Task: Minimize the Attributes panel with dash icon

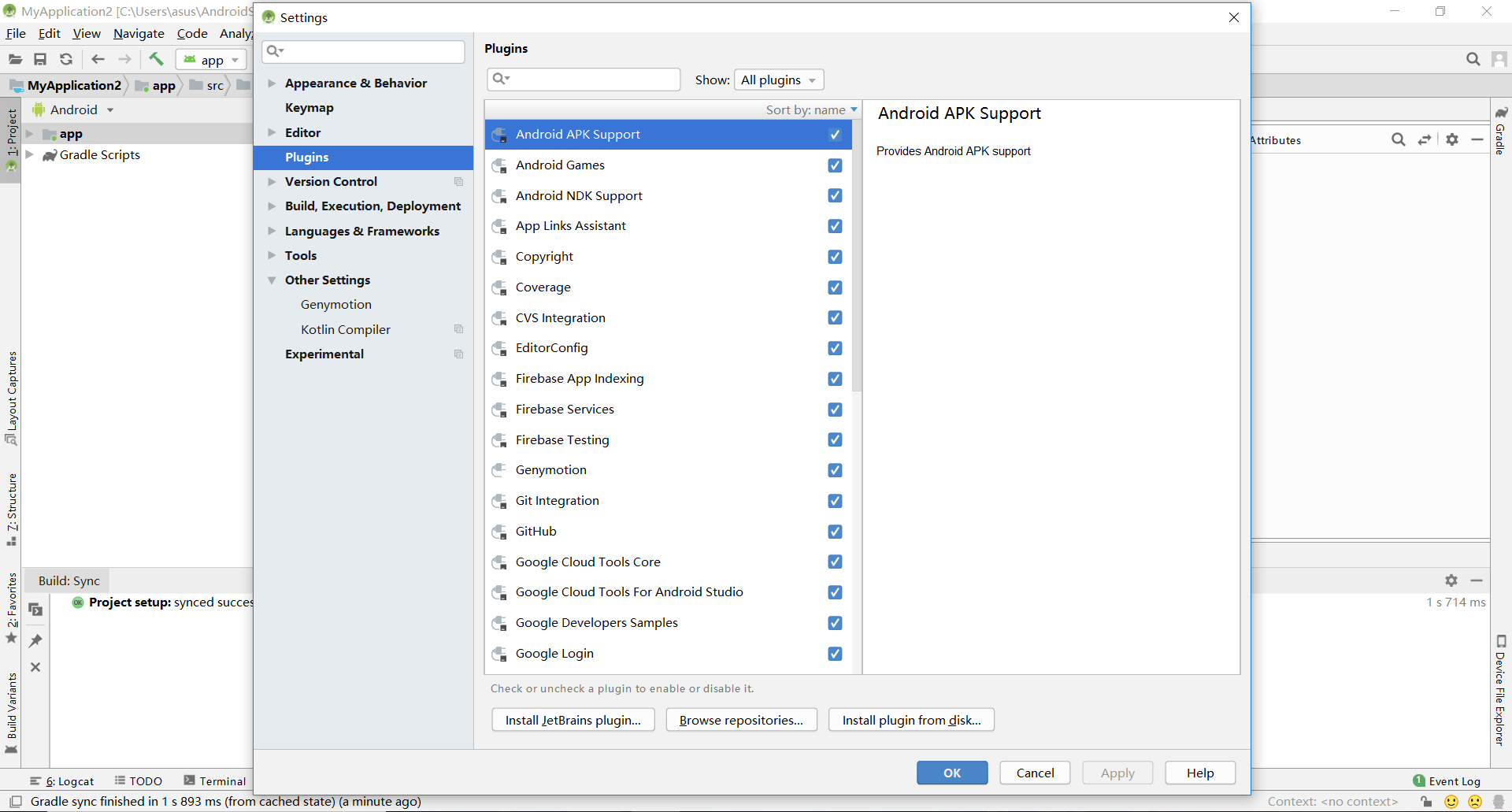Action: (1477, 139)
